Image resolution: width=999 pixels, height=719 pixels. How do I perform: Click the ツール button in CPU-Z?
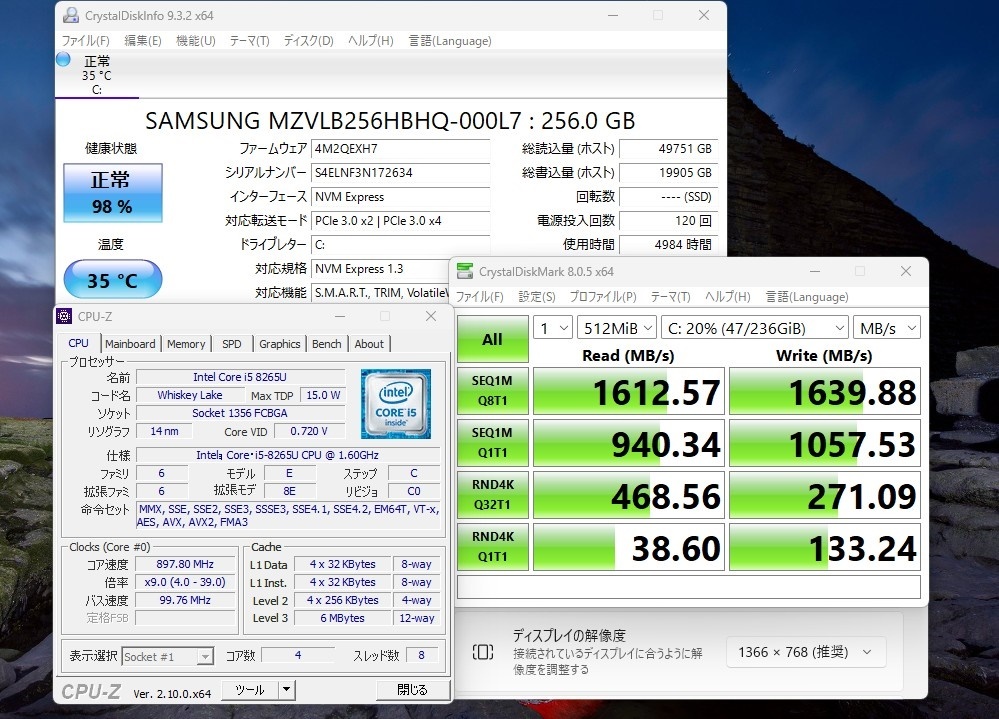(250, 690)
